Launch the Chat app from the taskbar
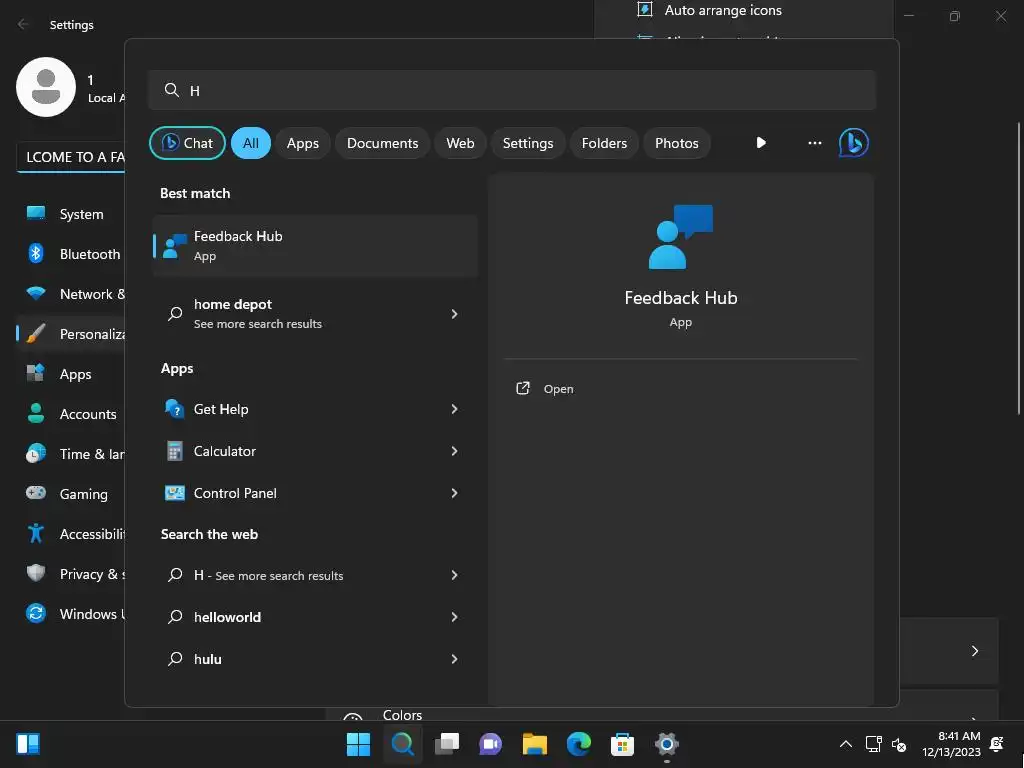This screenshot has width=1024, height=768. pyautogui.click(x=490, y=744)
